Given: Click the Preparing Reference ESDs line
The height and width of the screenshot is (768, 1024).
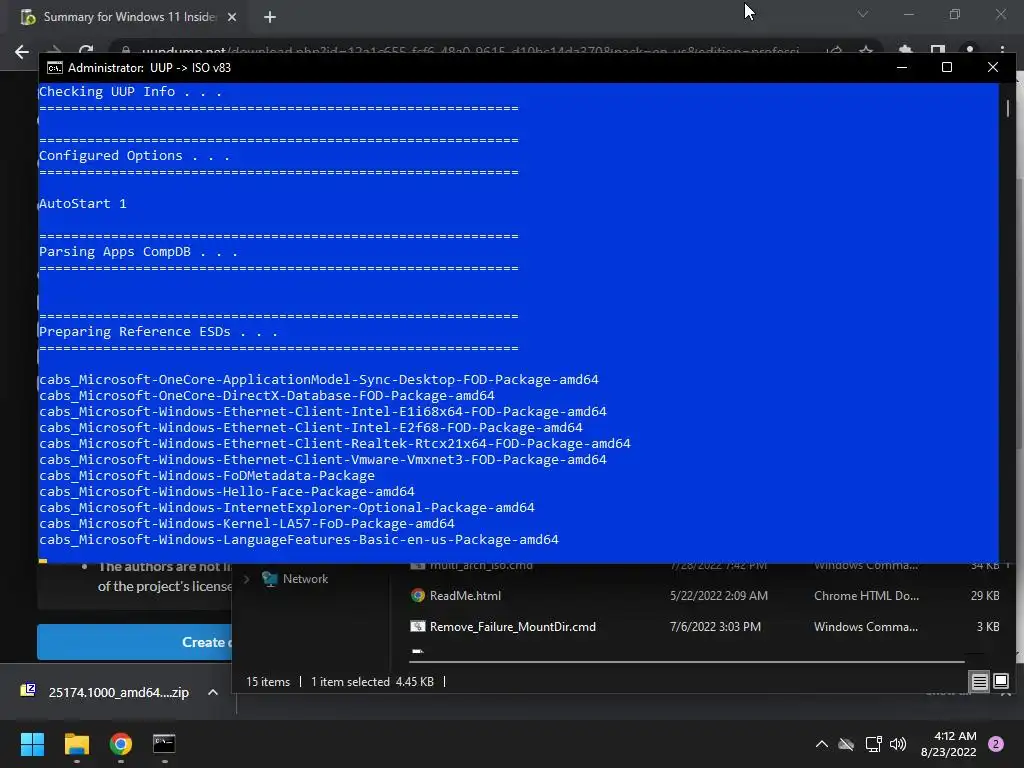Looking at the screenshot, I should [x=159, y=332].
